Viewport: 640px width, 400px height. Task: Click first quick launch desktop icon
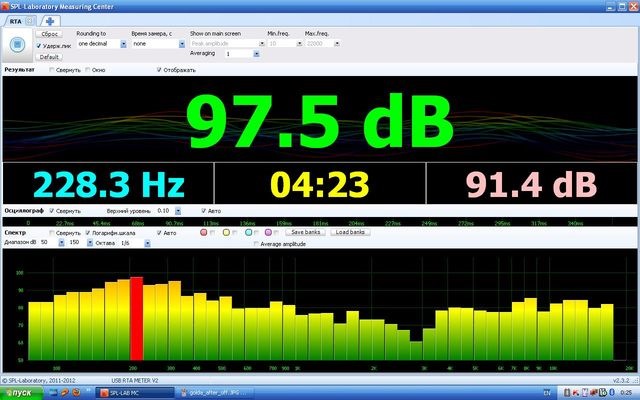(54, 393)
